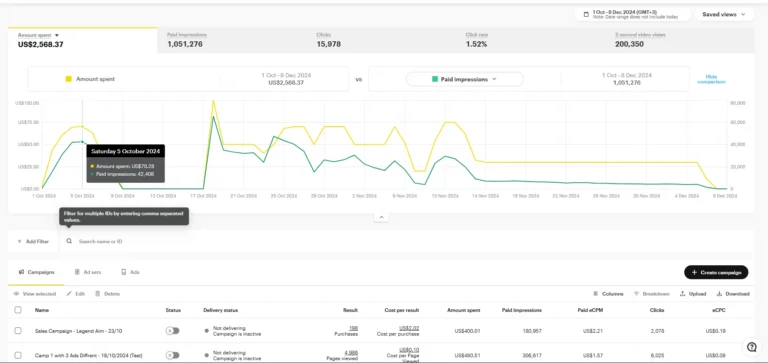768x363 pixels.
Task: Click the US$2.21 paid eCPM cell
Action: point(593,331)
